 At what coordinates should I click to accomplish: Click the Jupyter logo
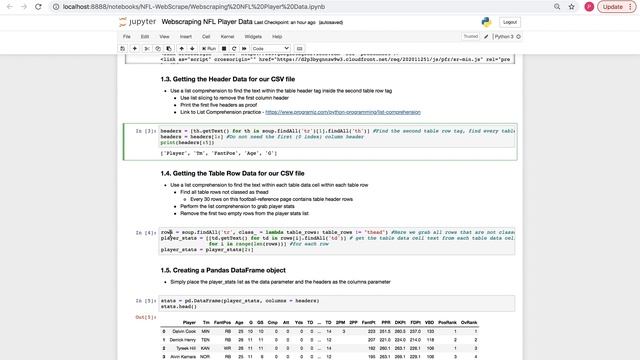point(138,22)
